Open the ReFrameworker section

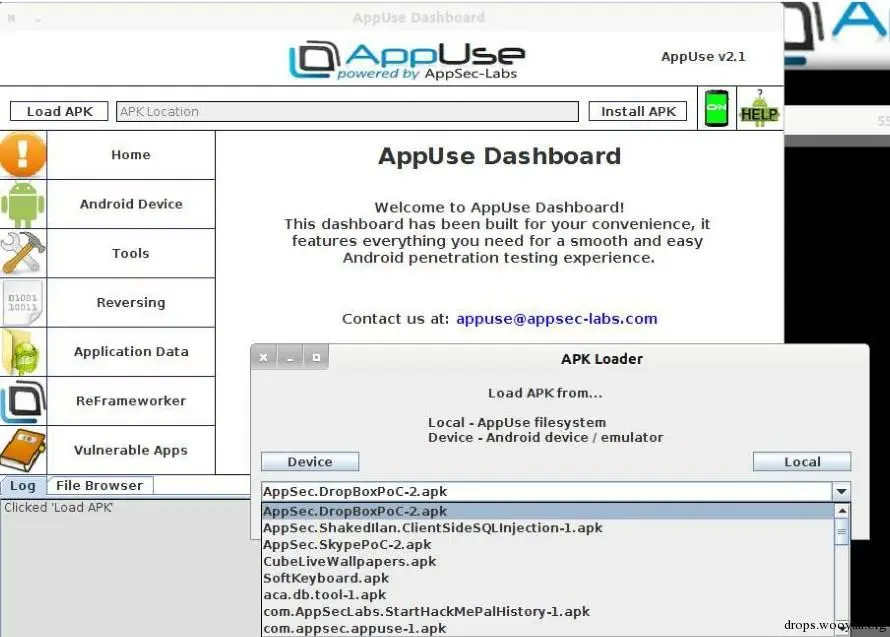coord(131,401)
